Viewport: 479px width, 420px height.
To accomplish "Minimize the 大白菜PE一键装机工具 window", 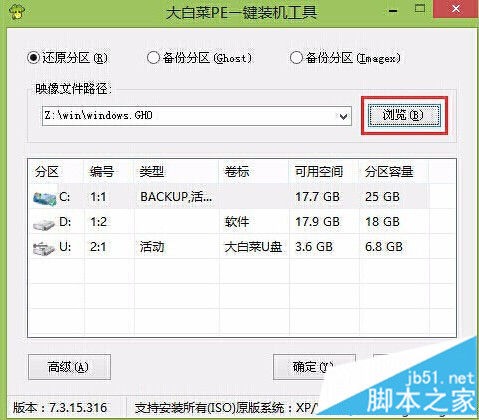I will point(393,11).
